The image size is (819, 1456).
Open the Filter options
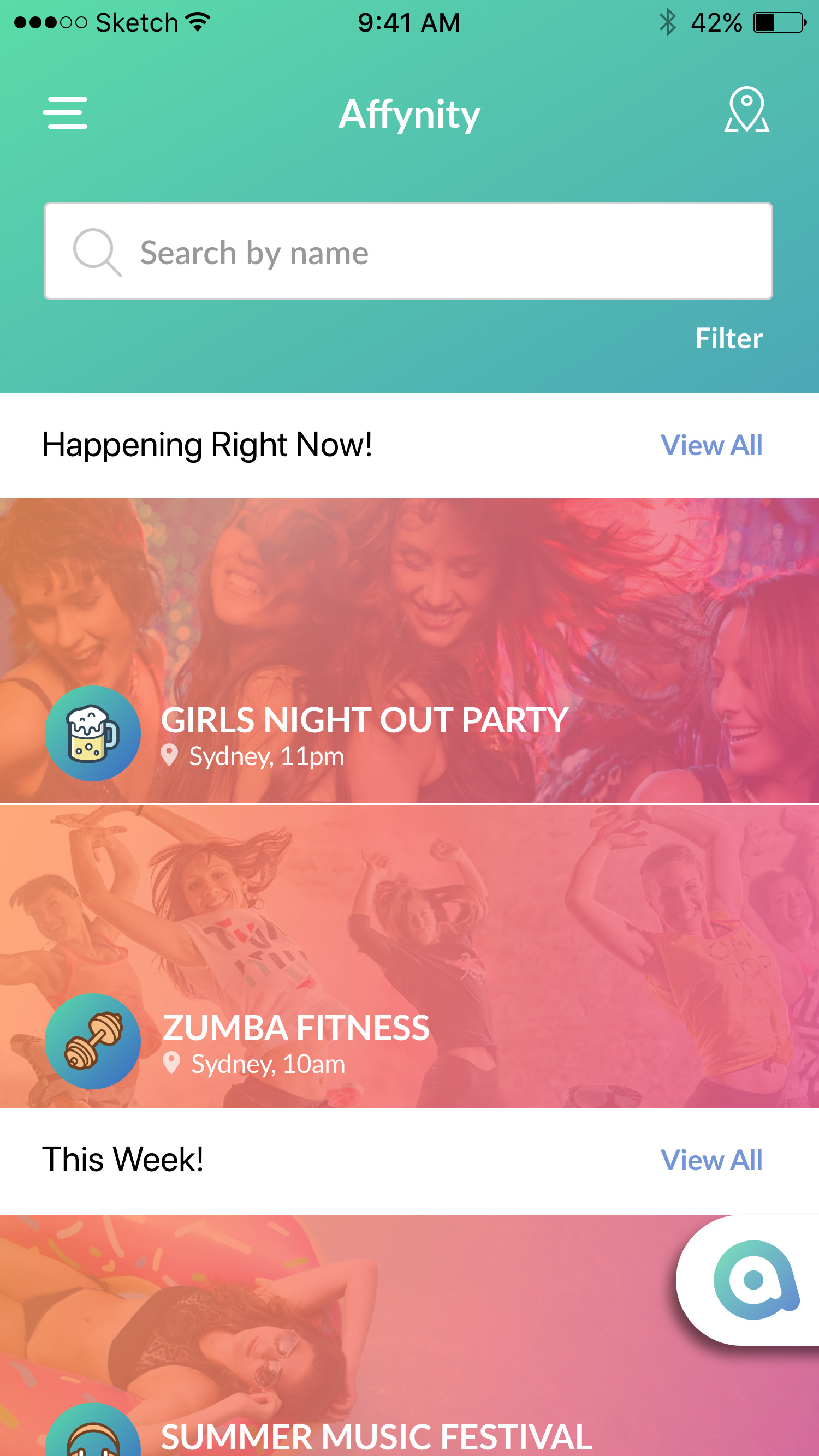point(728,338)
